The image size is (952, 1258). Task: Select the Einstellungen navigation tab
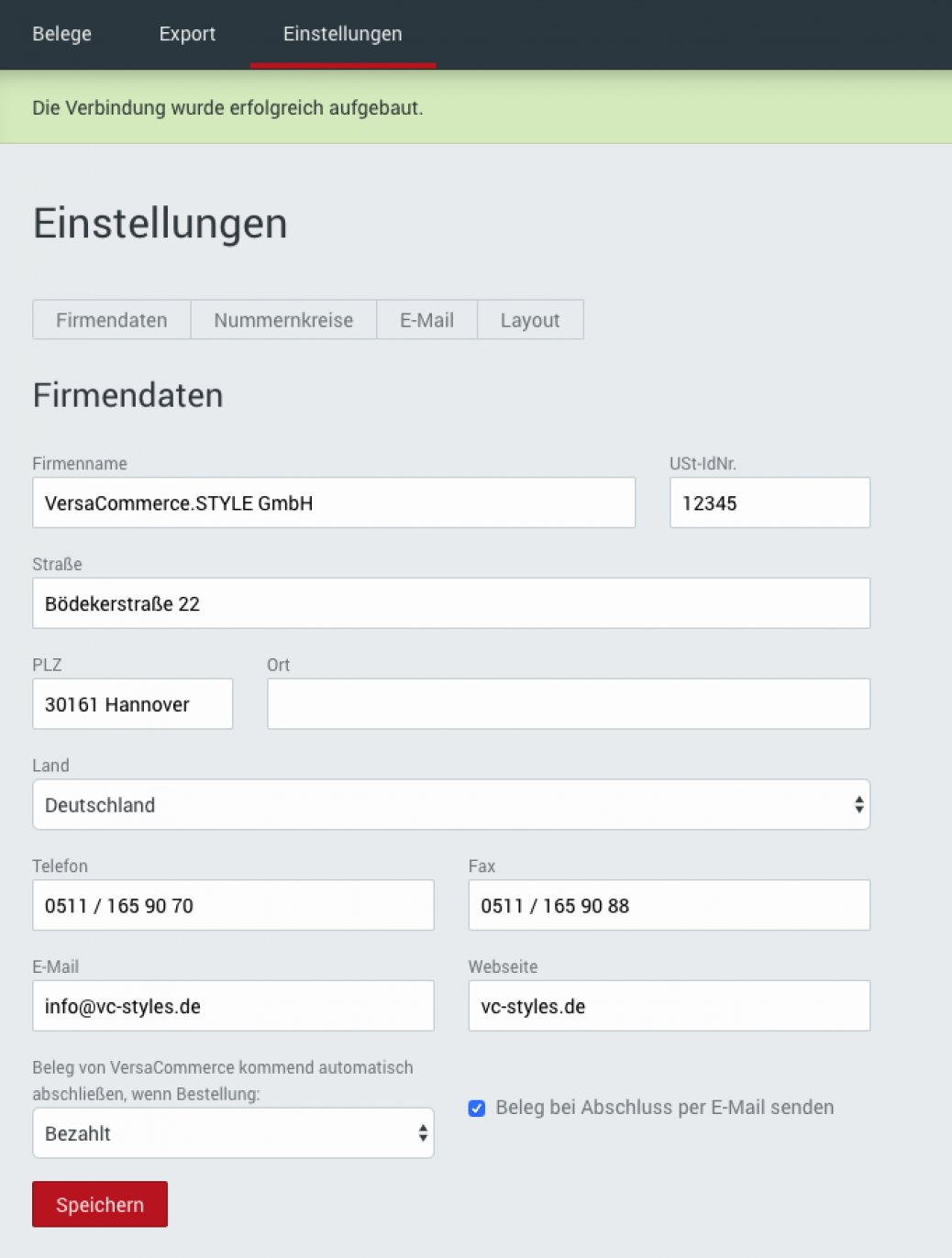[x=342, y=34]
